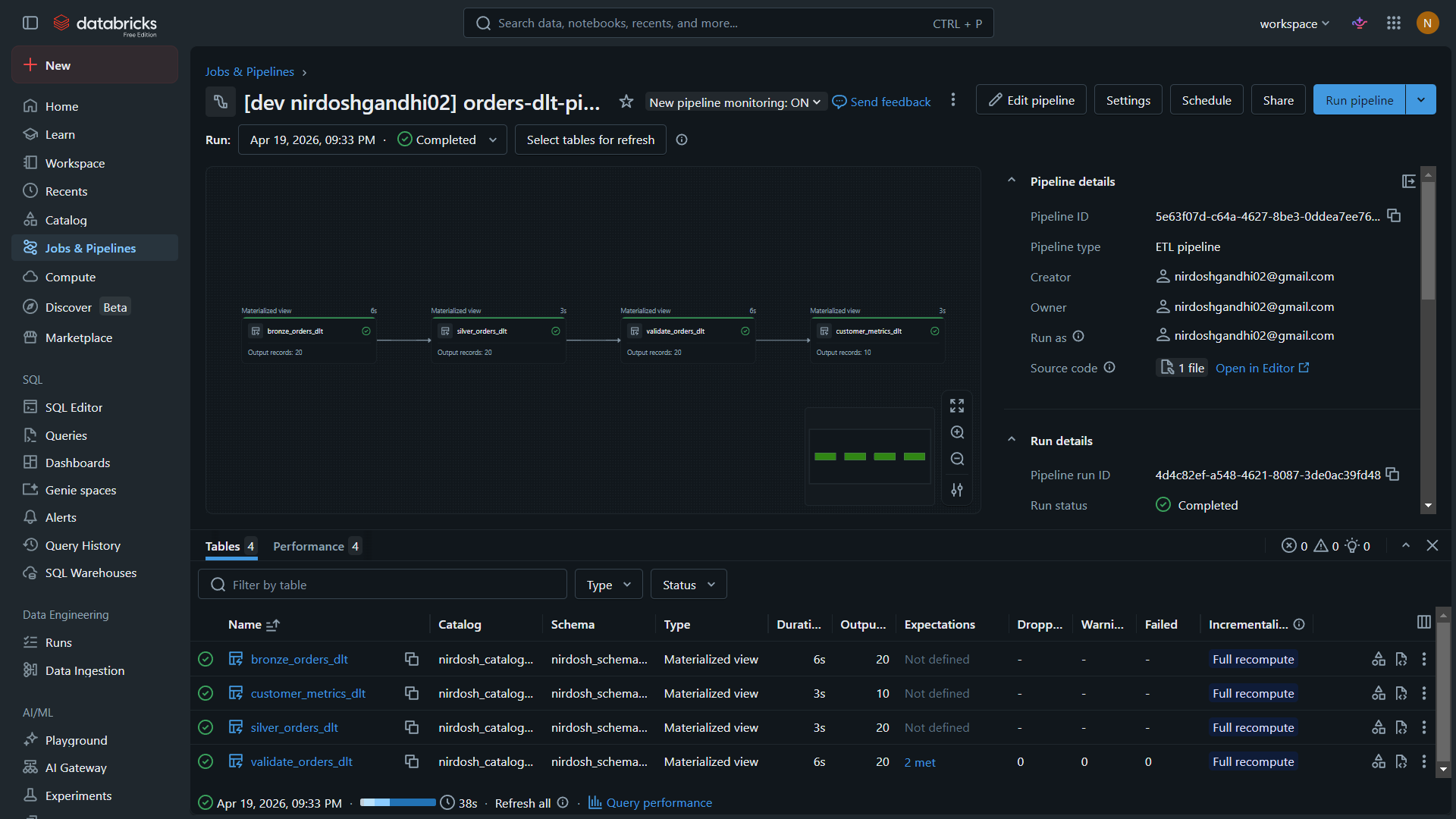Star the orders-dlt pipeline as favorite
Viewport: 1456px width, 819px height.
coord(626,102)
